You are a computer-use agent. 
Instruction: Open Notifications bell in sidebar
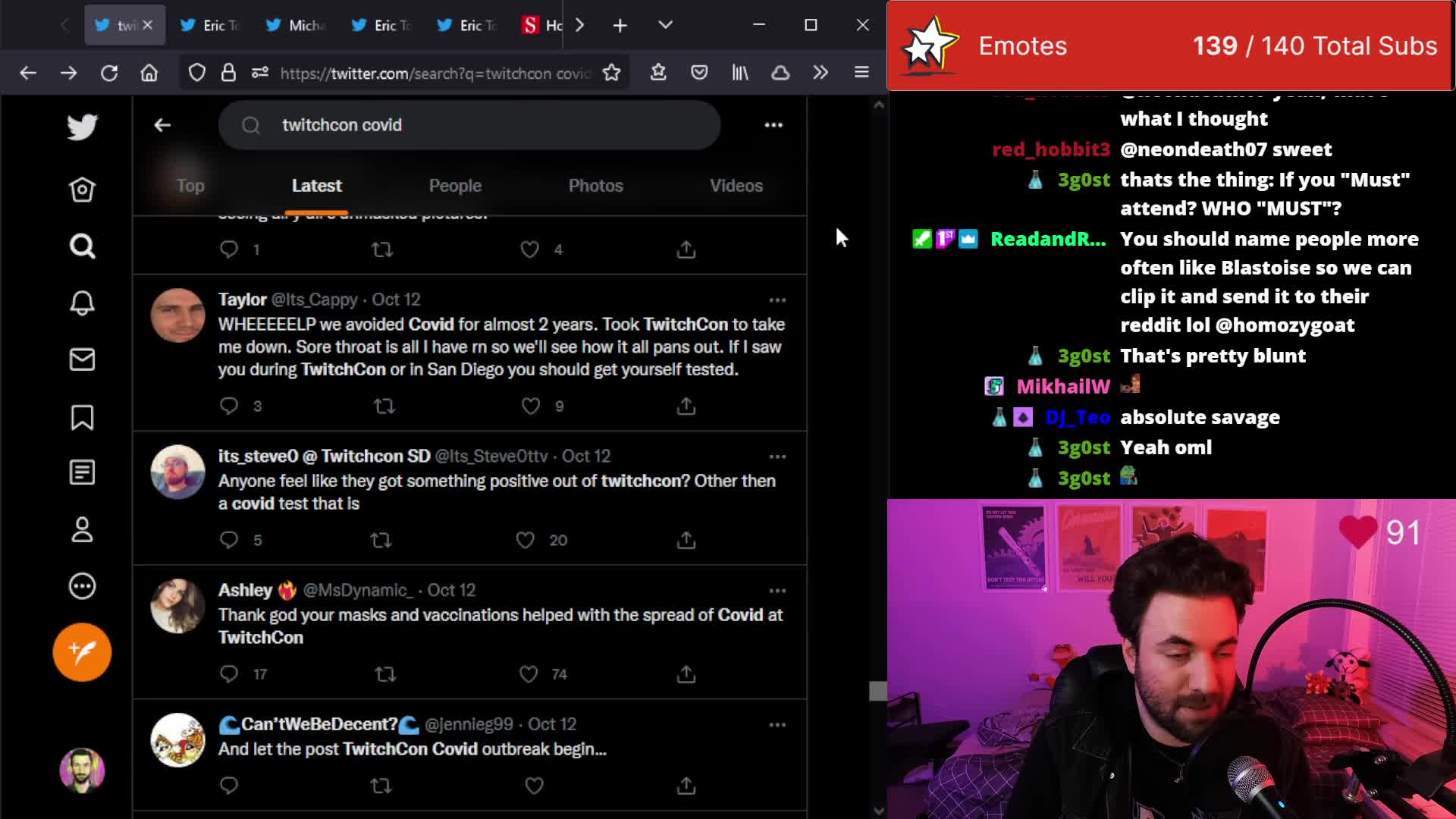click(82, 303)
